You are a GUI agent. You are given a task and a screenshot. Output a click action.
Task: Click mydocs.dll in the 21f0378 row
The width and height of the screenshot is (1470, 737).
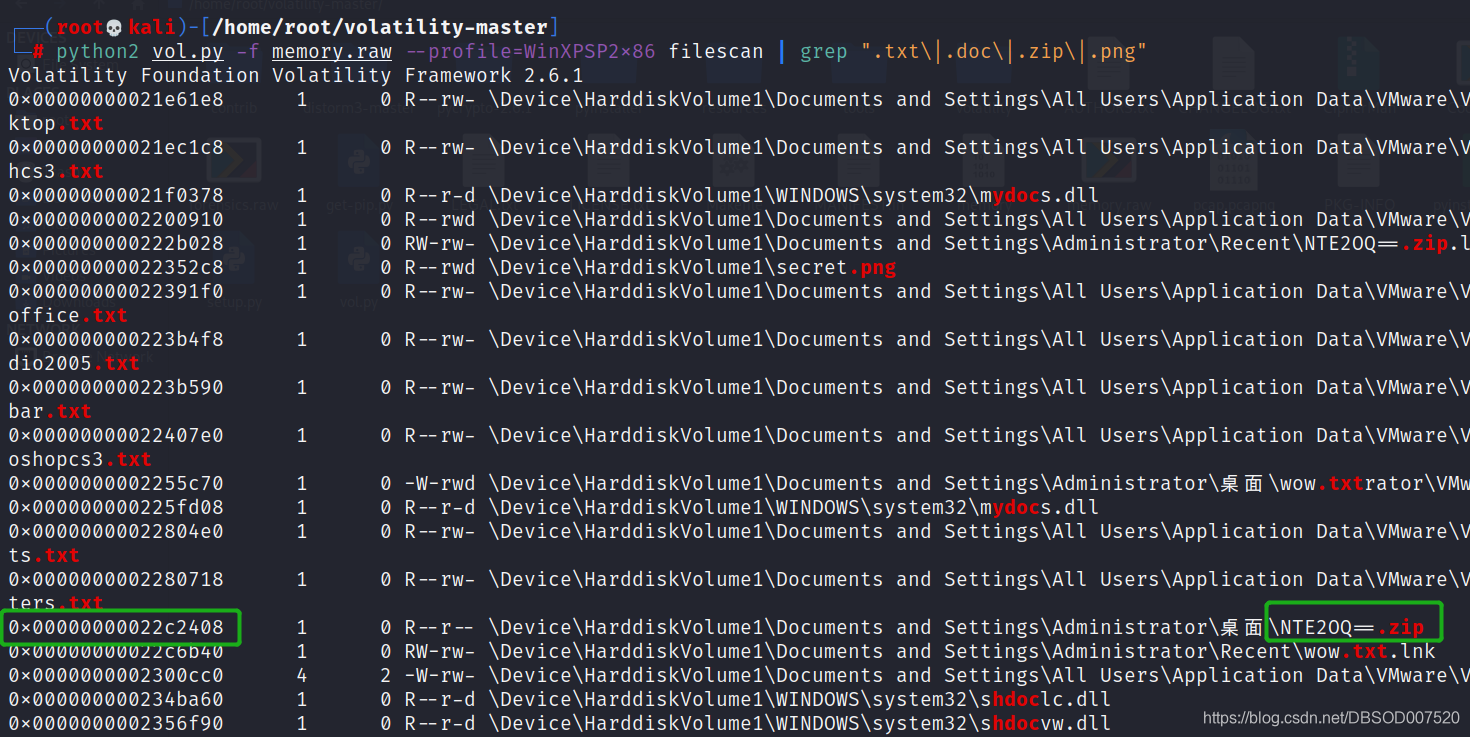pyautogui.click(x=1038, y=195)
